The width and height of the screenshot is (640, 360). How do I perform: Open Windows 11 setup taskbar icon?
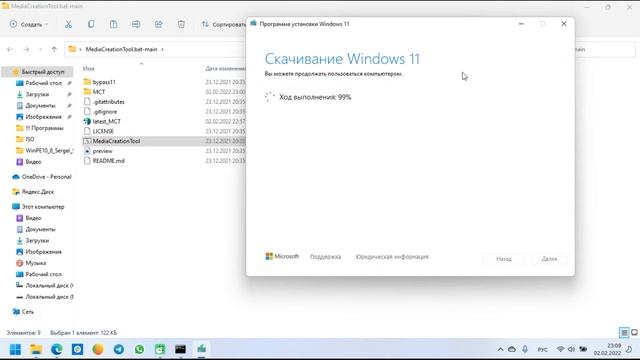[x=201, y=349]
